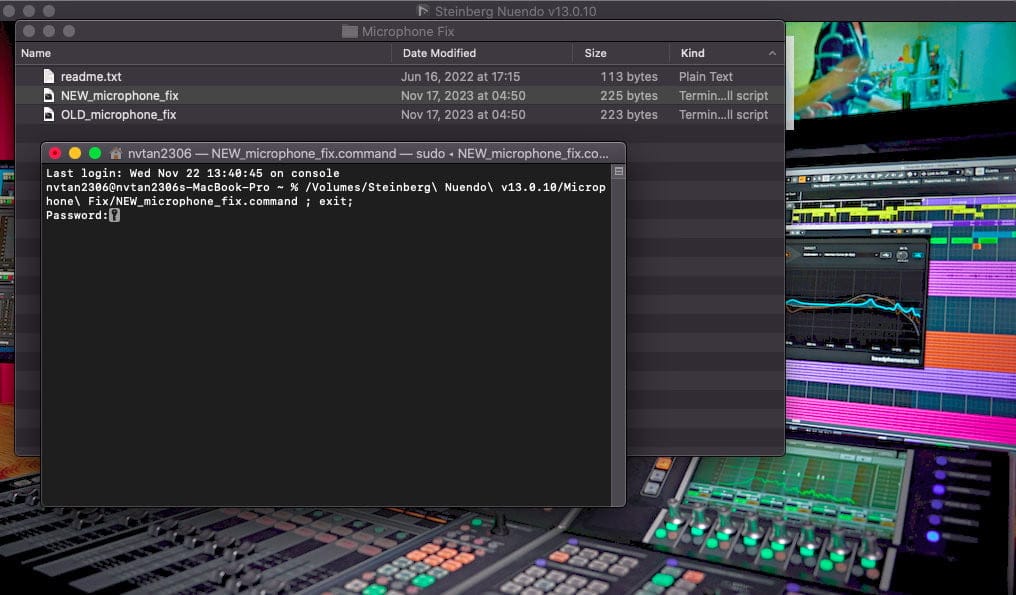This screenshot has width=1016, height=595.
Task: Click size '225 bytes' cell
Action: click(629, 95)
